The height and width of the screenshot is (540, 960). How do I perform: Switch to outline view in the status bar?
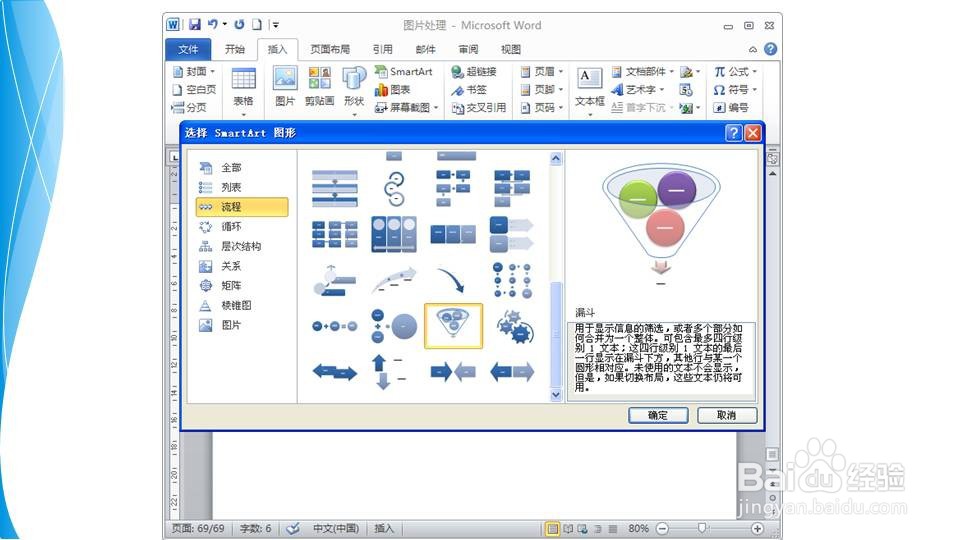click(x=598, y=528)
